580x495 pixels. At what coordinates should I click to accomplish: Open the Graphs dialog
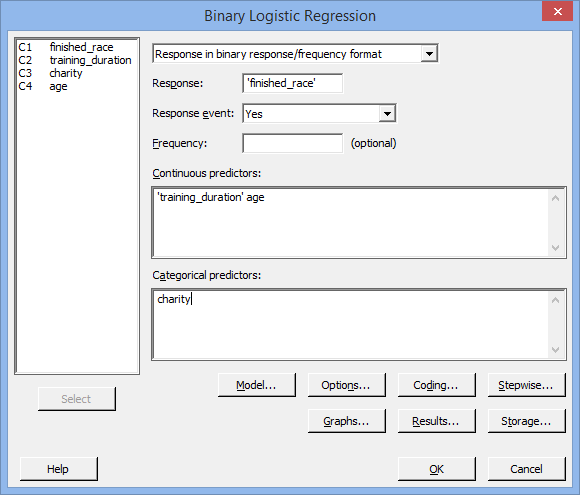(x=347, y=421)
